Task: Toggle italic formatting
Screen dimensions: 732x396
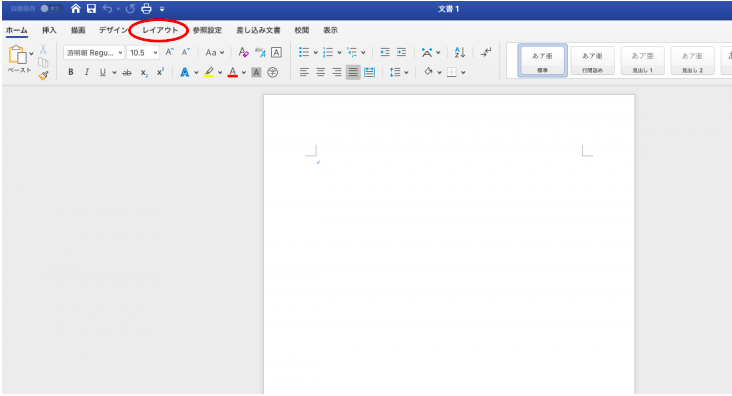Action: coord(87,72)
